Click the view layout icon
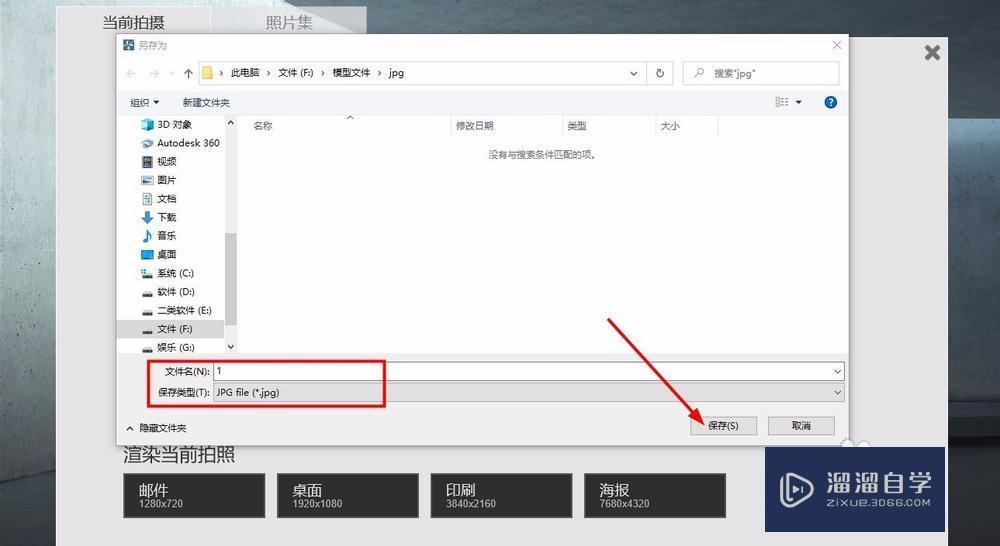The width and height of the screenshot is (1000, 546). (x=782, y=102)
